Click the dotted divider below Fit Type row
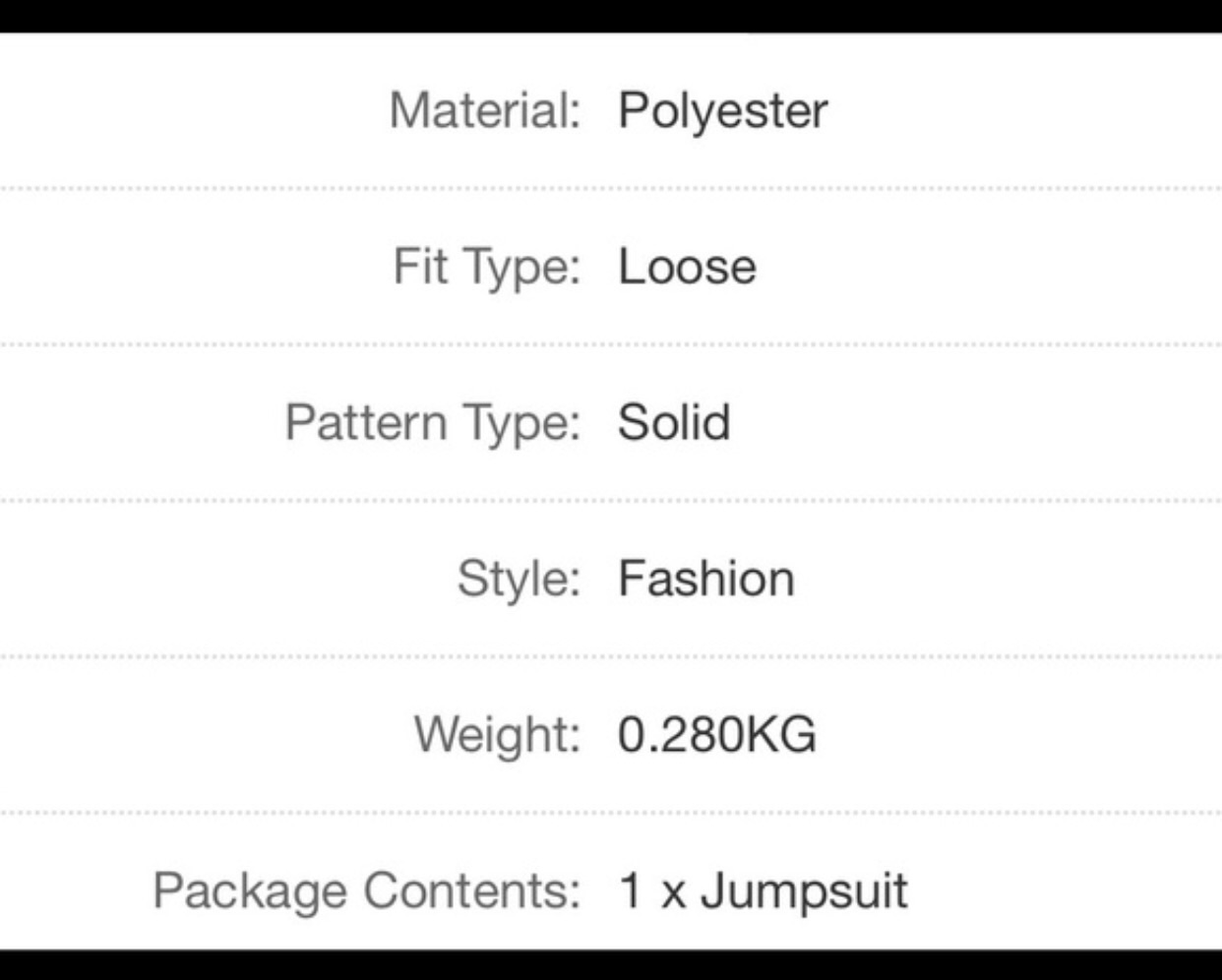Viewport: 1222px width, 980px height. 610,344
